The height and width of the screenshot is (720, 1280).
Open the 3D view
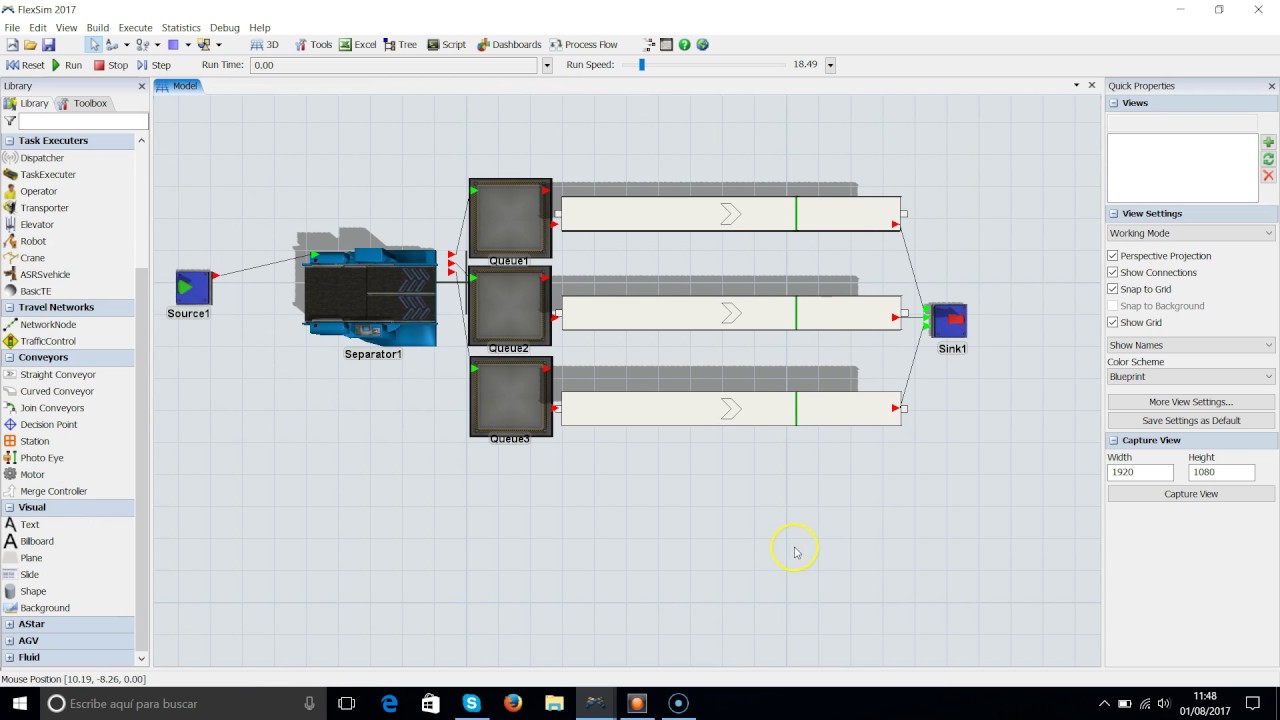pyautogui.click(x=265, y=45)
